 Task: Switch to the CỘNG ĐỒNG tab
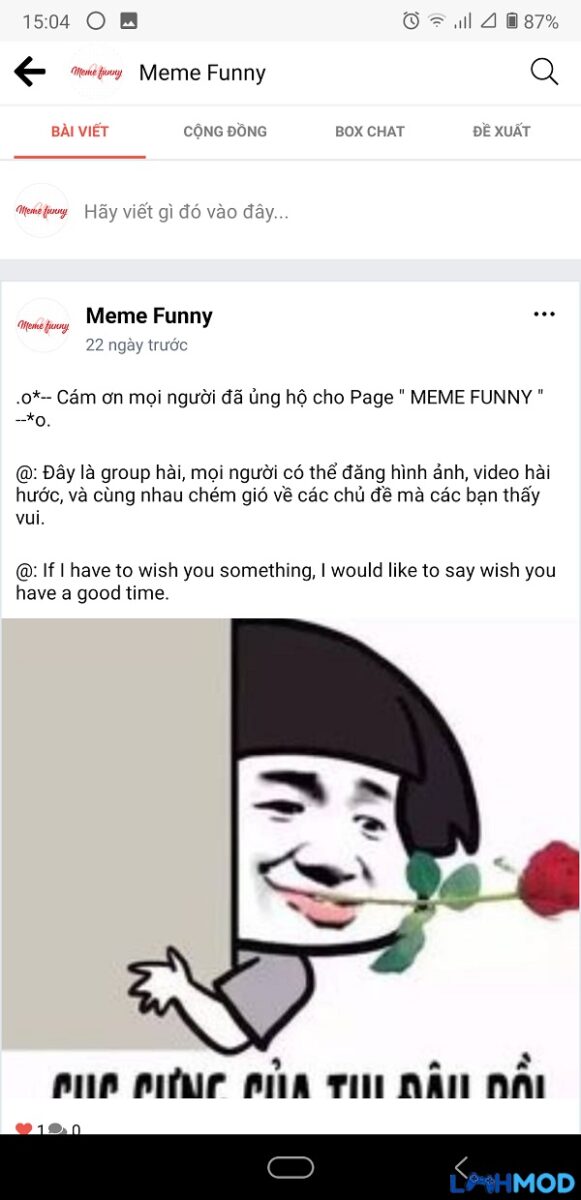[225, 131]
